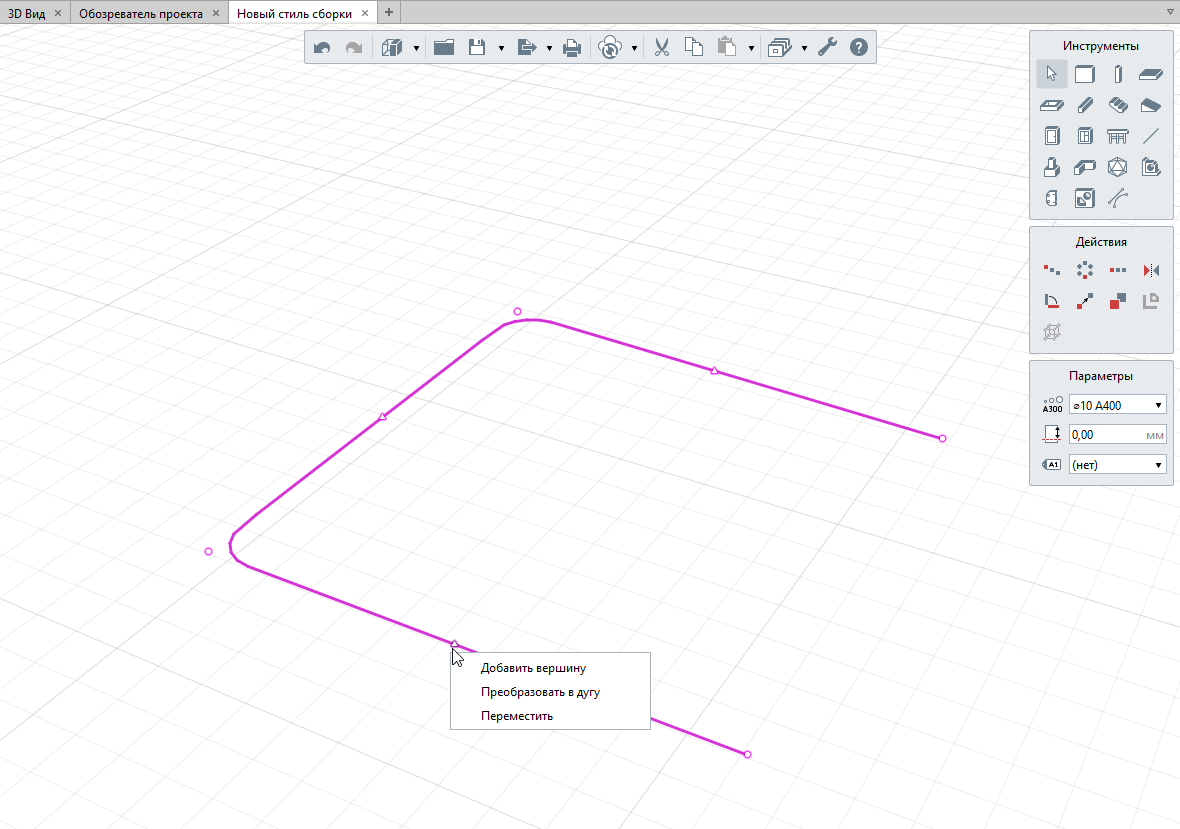
Task: Click the circular array action icon
Action: [x=1084, y=270]
